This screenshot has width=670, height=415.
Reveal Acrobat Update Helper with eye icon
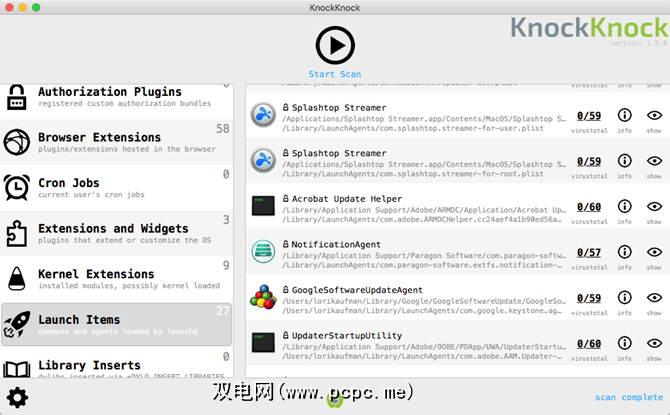coord(654,206)
